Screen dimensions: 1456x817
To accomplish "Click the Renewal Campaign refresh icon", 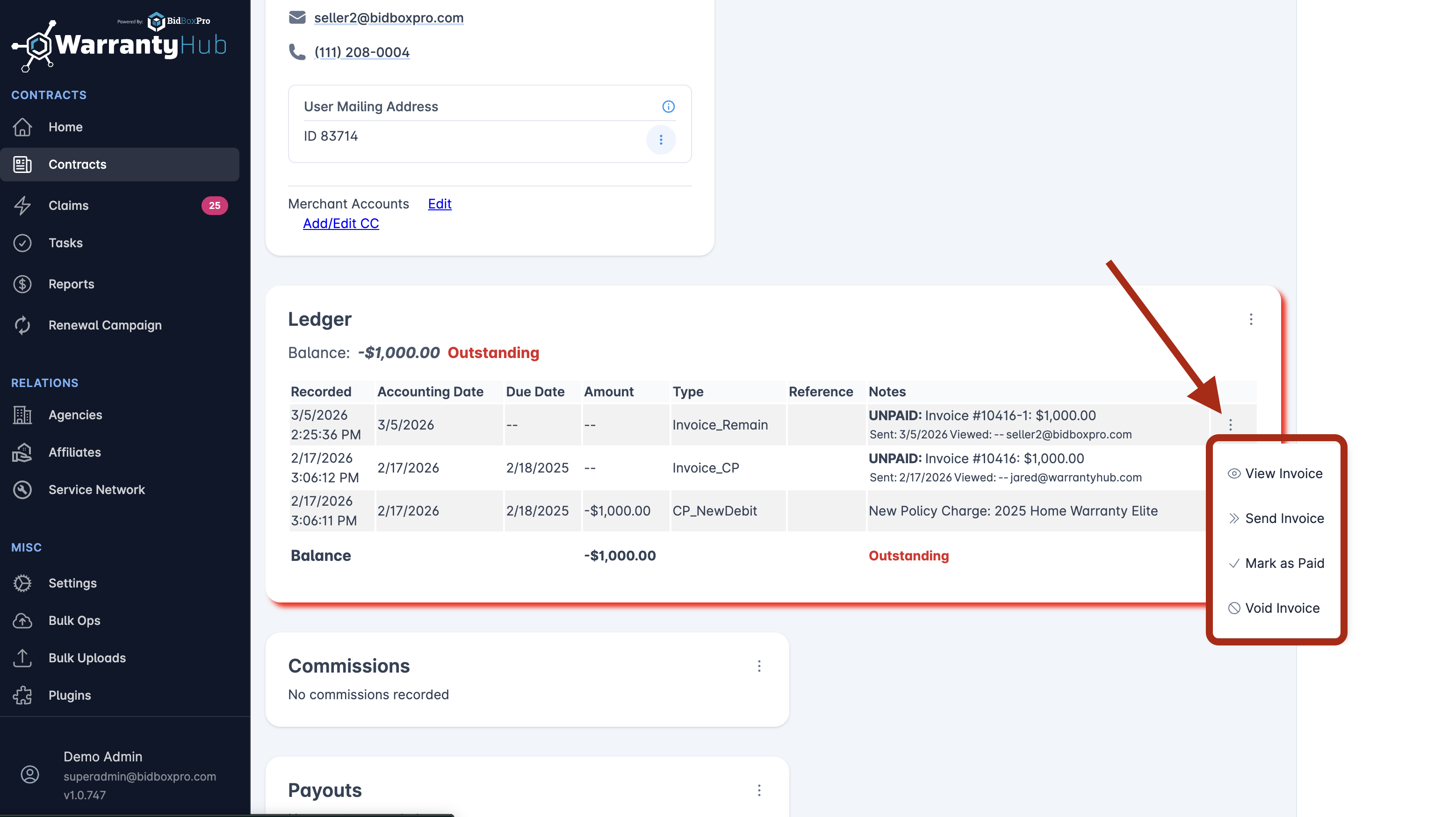I will tap(22, 325).
